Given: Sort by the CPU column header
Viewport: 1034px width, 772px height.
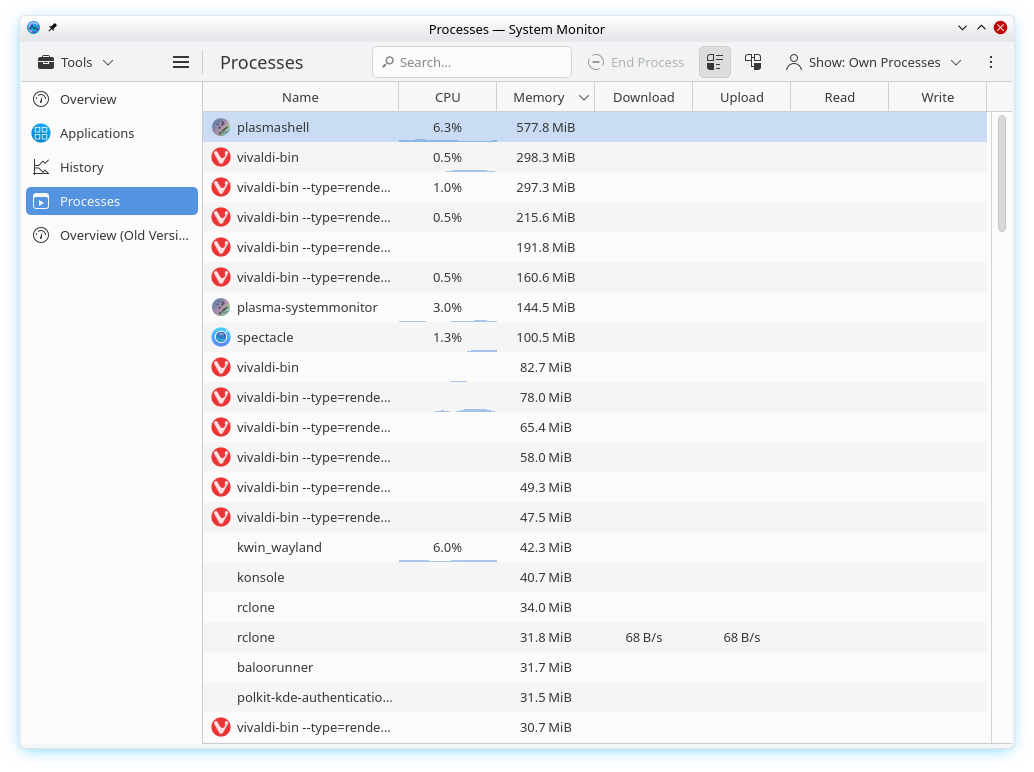Looking at the screenshot, I should pyautogui.click(x=447, y=97).
